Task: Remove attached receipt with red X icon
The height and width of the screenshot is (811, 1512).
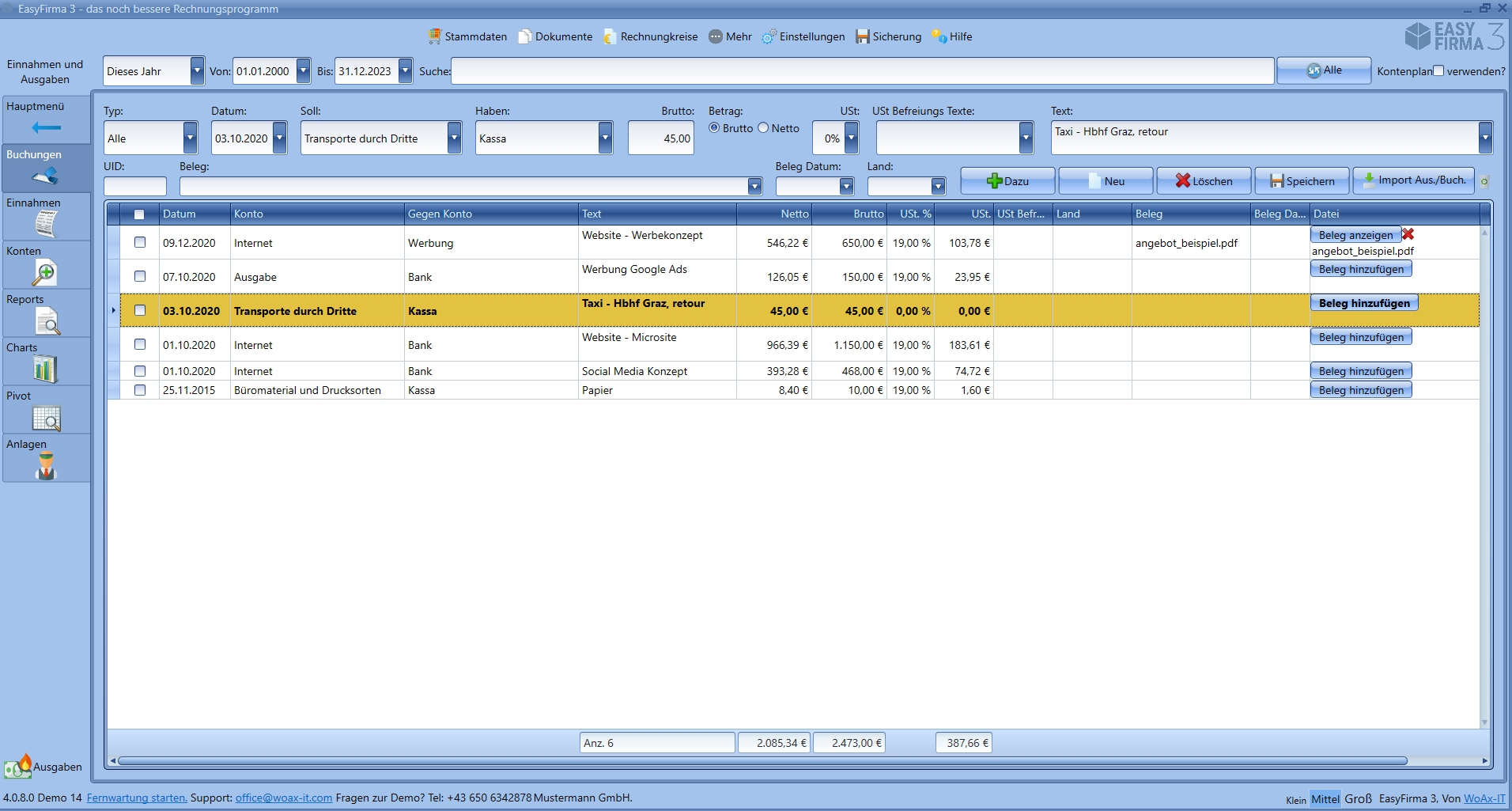Action: 1408,234
